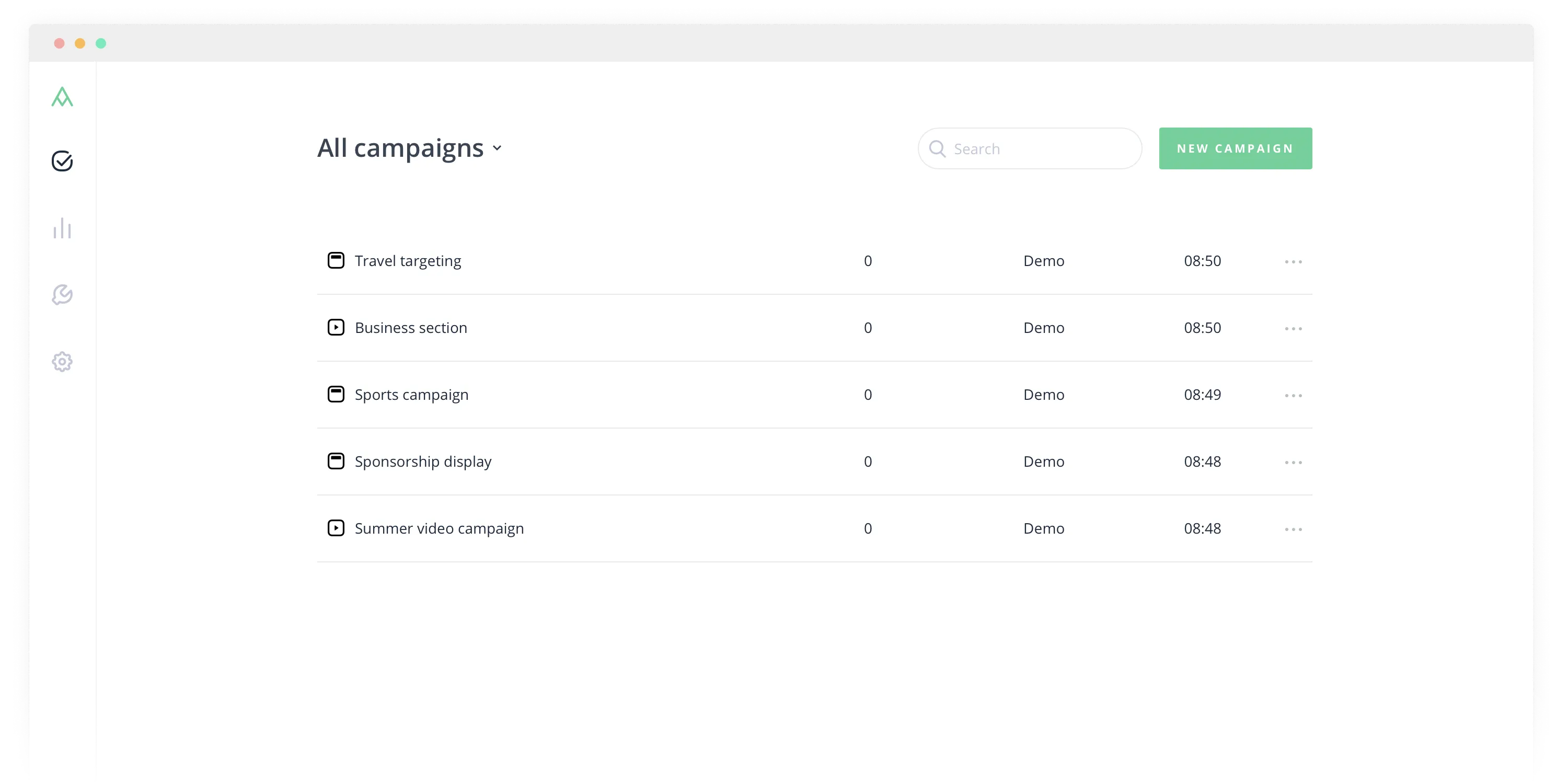The image size is (1568, 784).
Task: Click the Demo label on the Travel targeting row
Action: tap(1044, 260)
